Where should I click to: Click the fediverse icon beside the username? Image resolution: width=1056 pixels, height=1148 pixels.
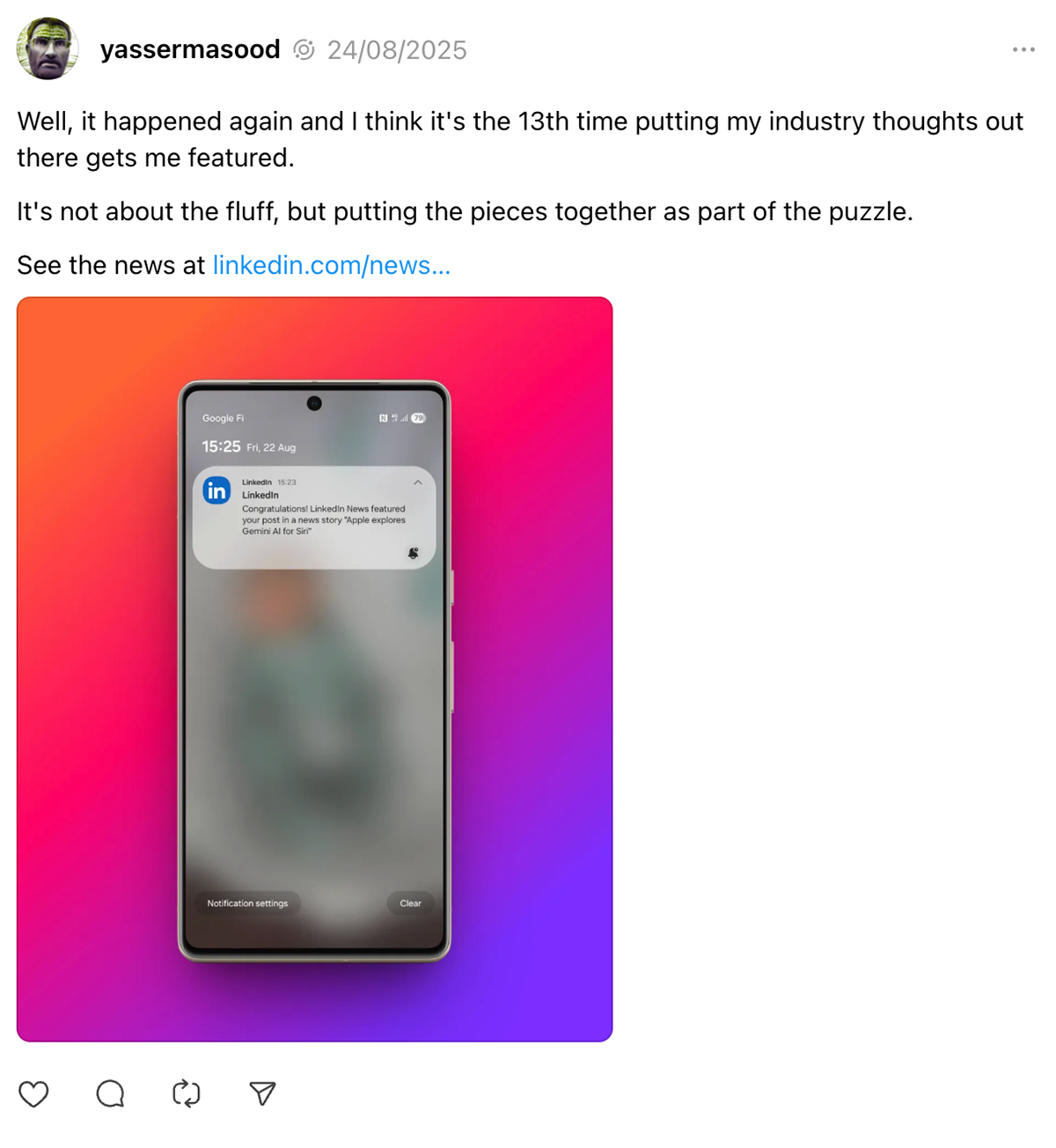click(x=304, y=50)
